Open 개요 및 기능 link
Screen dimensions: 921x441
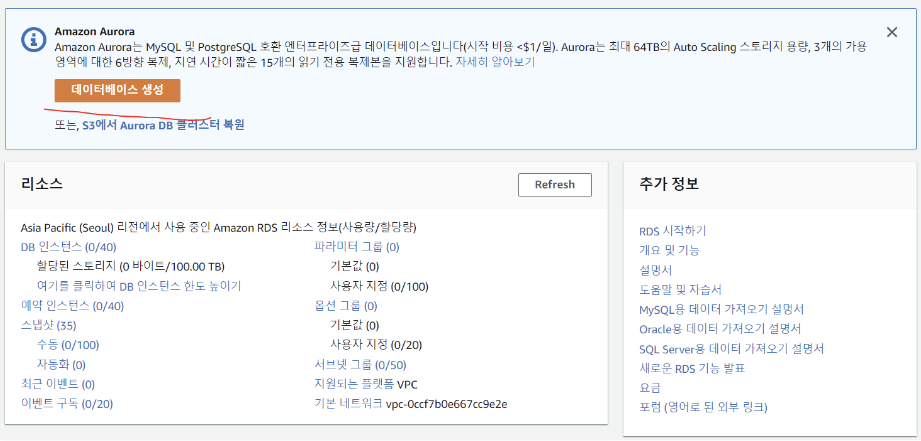point(669,250)
